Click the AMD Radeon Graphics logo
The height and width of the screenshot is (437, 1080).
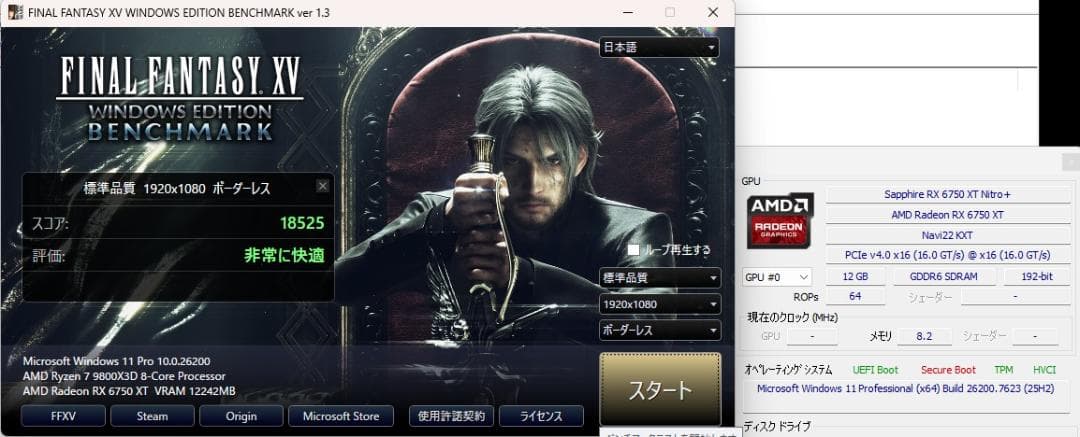[x=780, y=220]
